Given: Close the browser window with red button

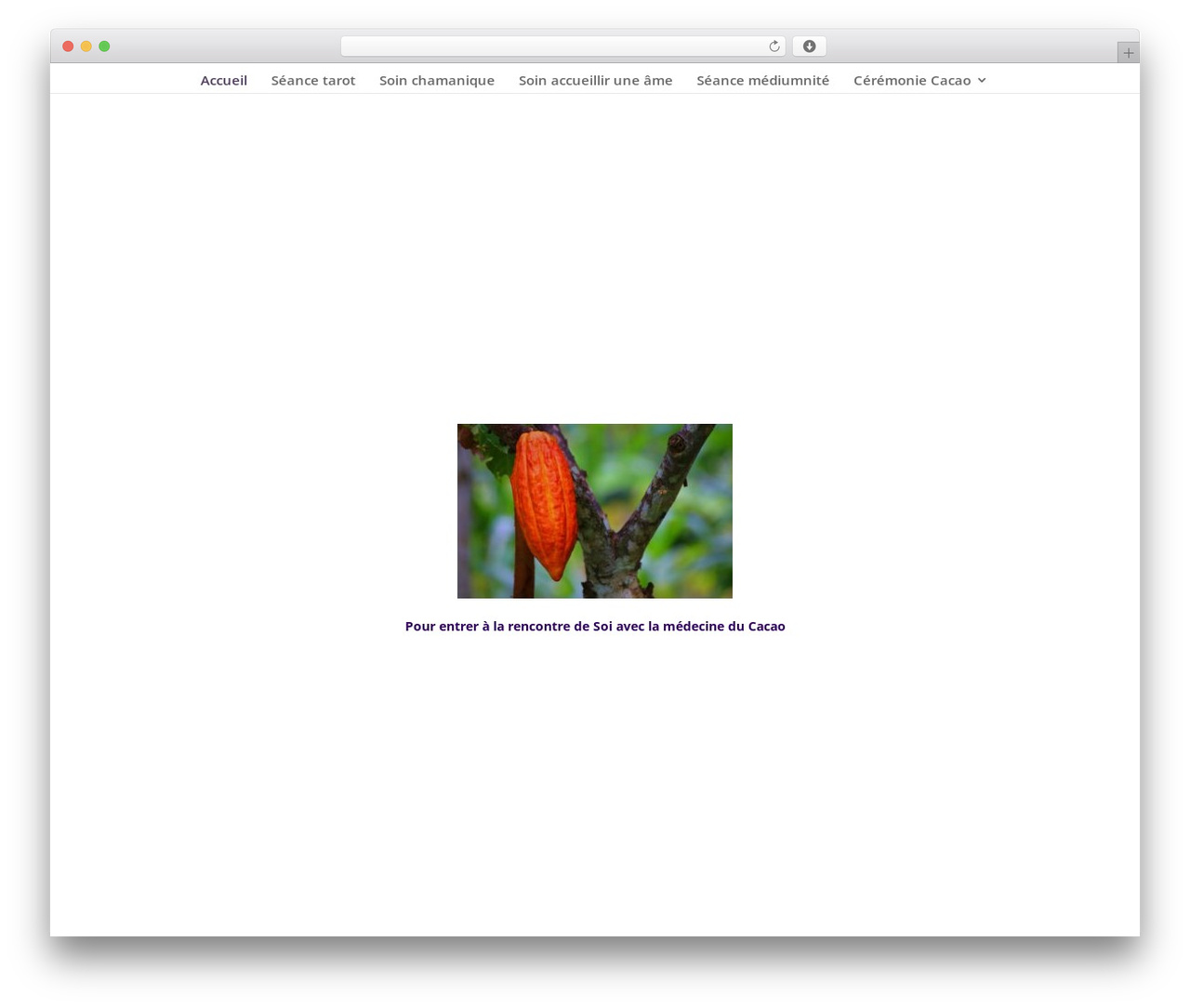Looking at the screenshot, I should (x=68, y=46).
